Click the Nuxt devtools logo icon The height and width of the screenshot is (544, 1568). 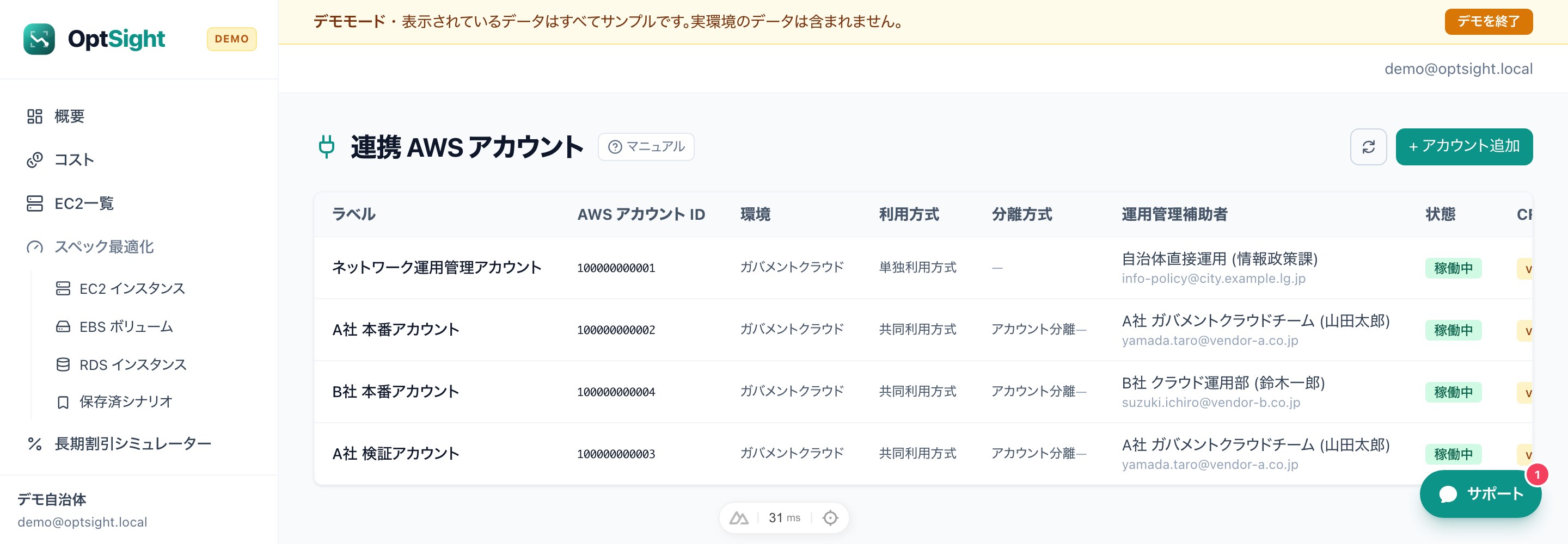[x=738, y=518]
